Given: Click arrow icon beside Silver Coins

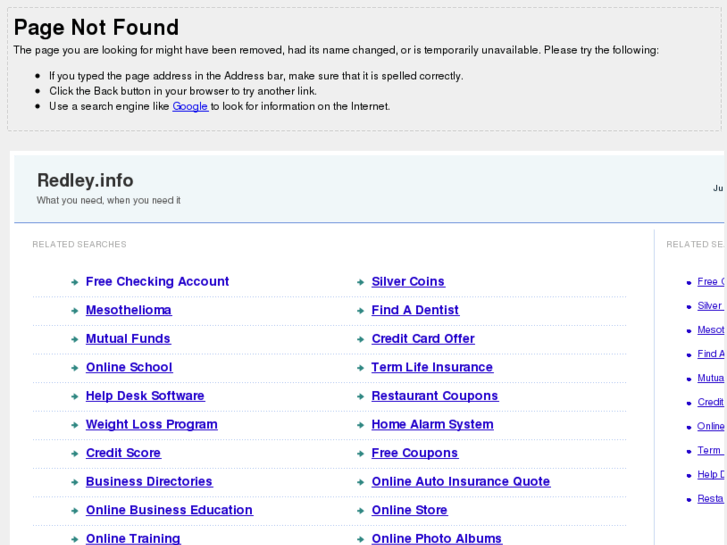Looking at the screenshot, I should (x=360, y=283).
